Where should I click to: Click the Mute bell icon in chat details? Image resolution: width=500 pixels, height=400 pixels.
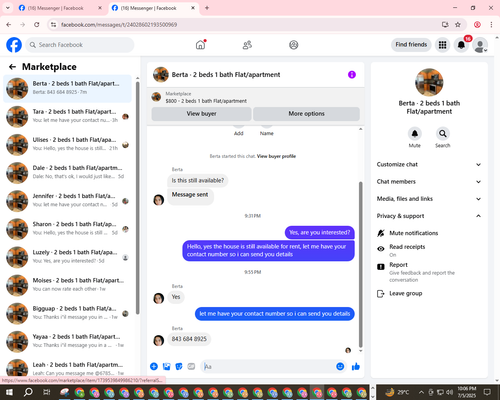(415, 134)
